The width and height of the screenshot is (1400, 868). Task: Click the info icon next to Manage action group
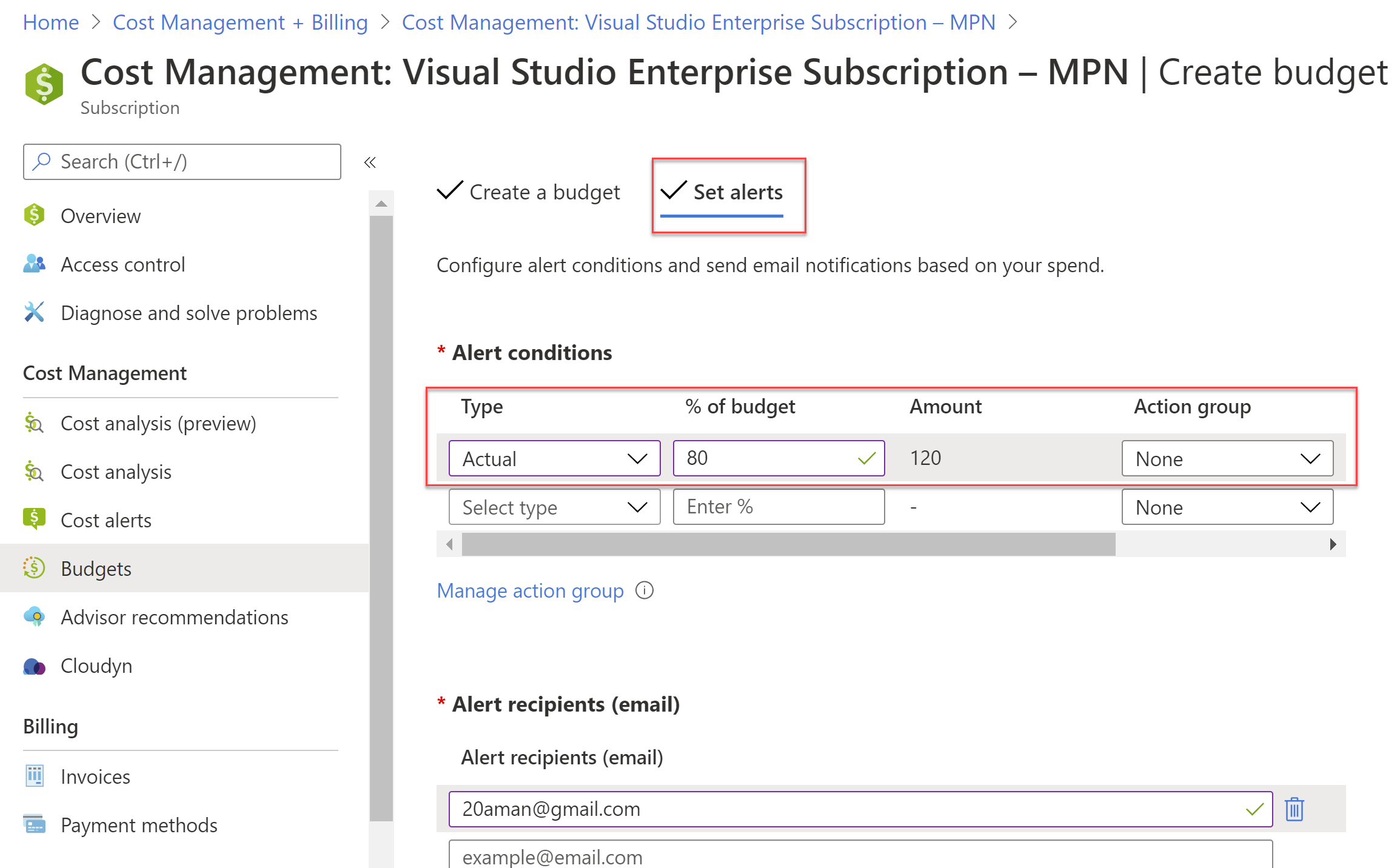(645, 590)
